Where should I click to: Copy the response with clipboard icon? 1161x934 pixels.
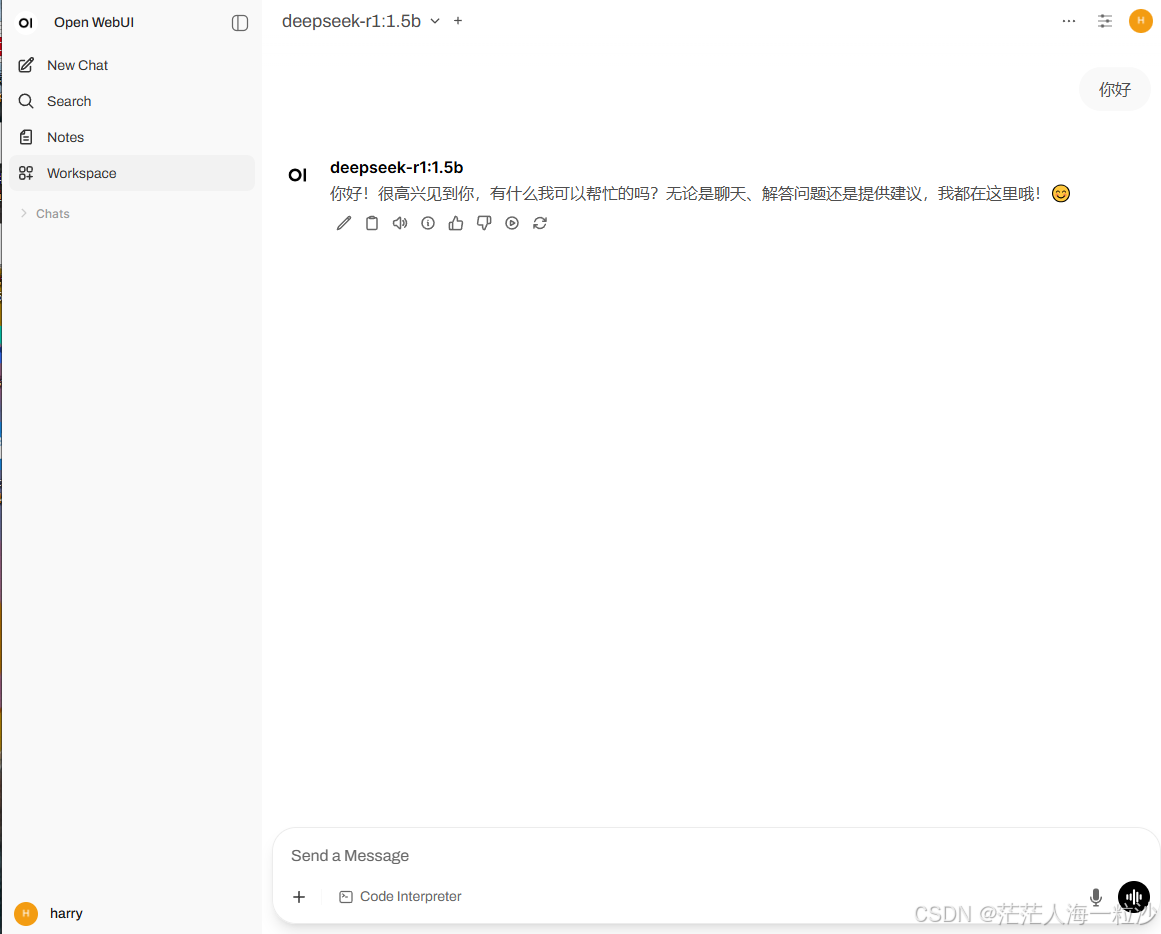pos(372,223)
